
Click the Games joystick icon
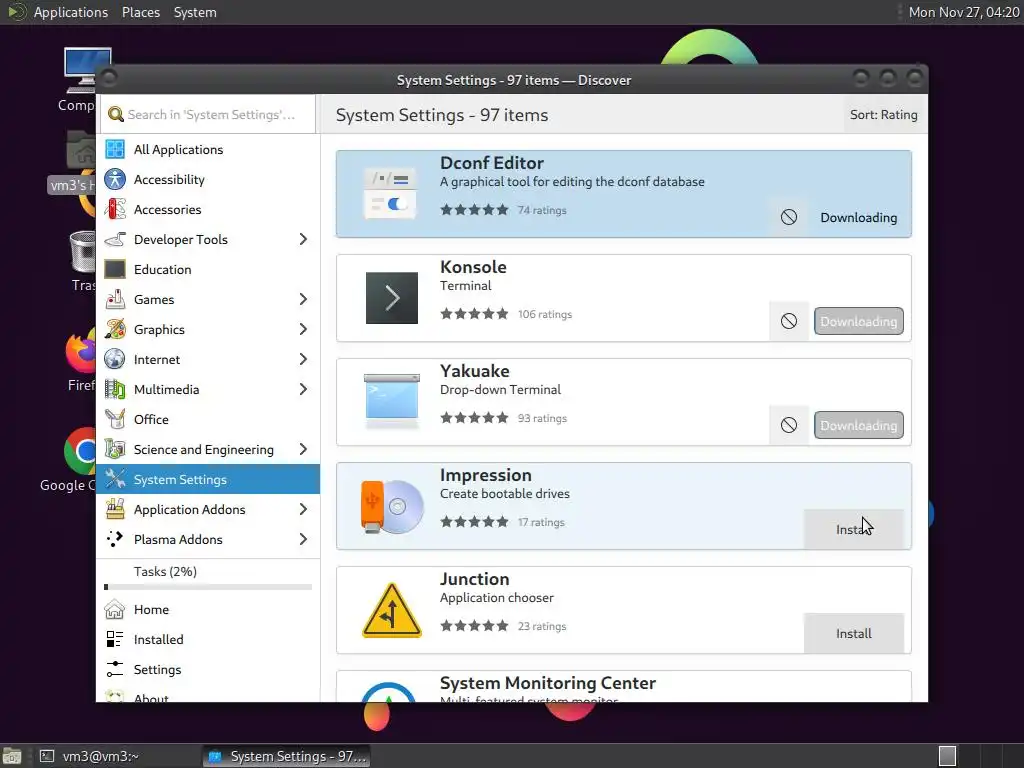click(115, 300)
